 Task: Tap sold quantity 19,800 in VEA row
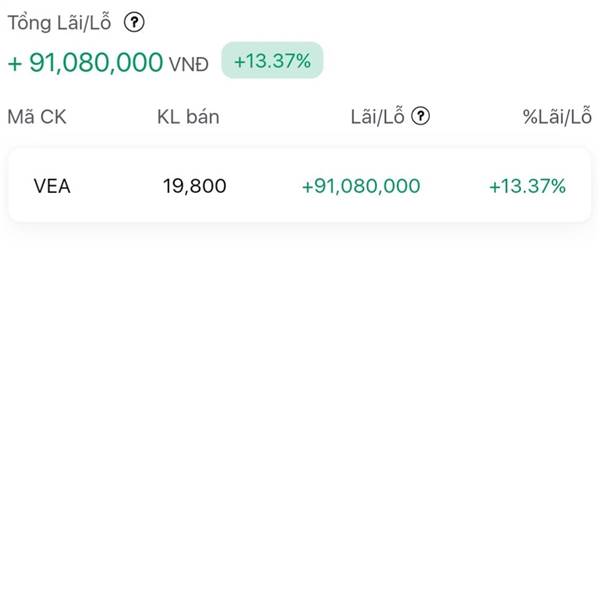(x=195, y=186)
